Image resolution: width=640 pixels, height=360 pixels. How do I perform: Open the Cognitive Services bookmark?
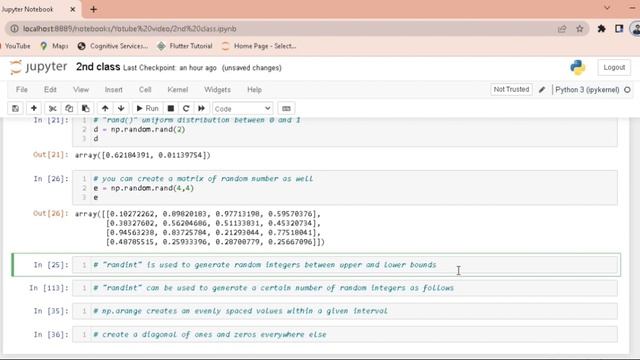(x=113, y=46)
